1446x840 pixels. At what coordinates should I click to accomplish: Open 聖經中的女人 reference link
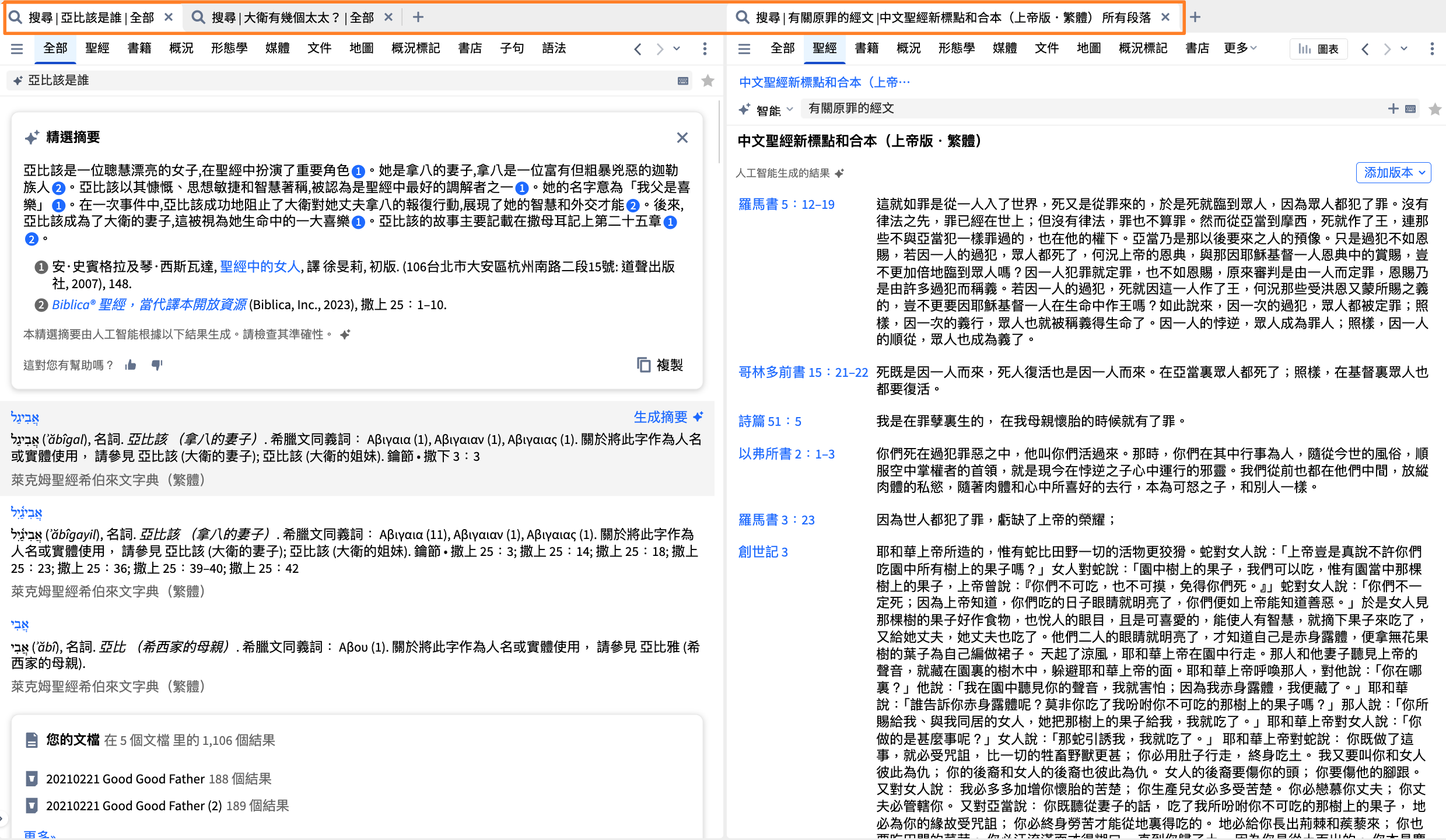pos(260,267)
